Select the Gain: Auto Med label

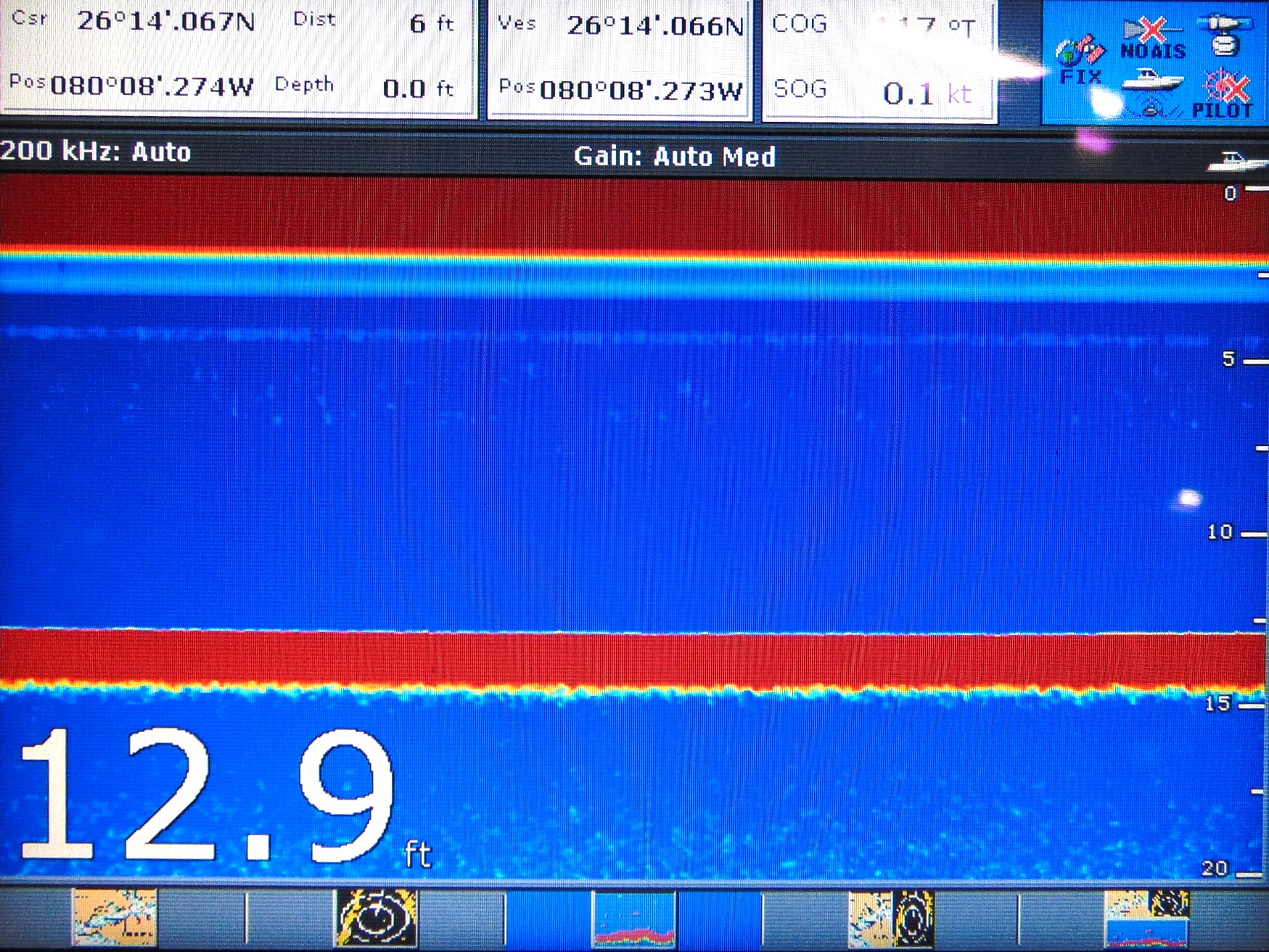(x=675, y=157)
